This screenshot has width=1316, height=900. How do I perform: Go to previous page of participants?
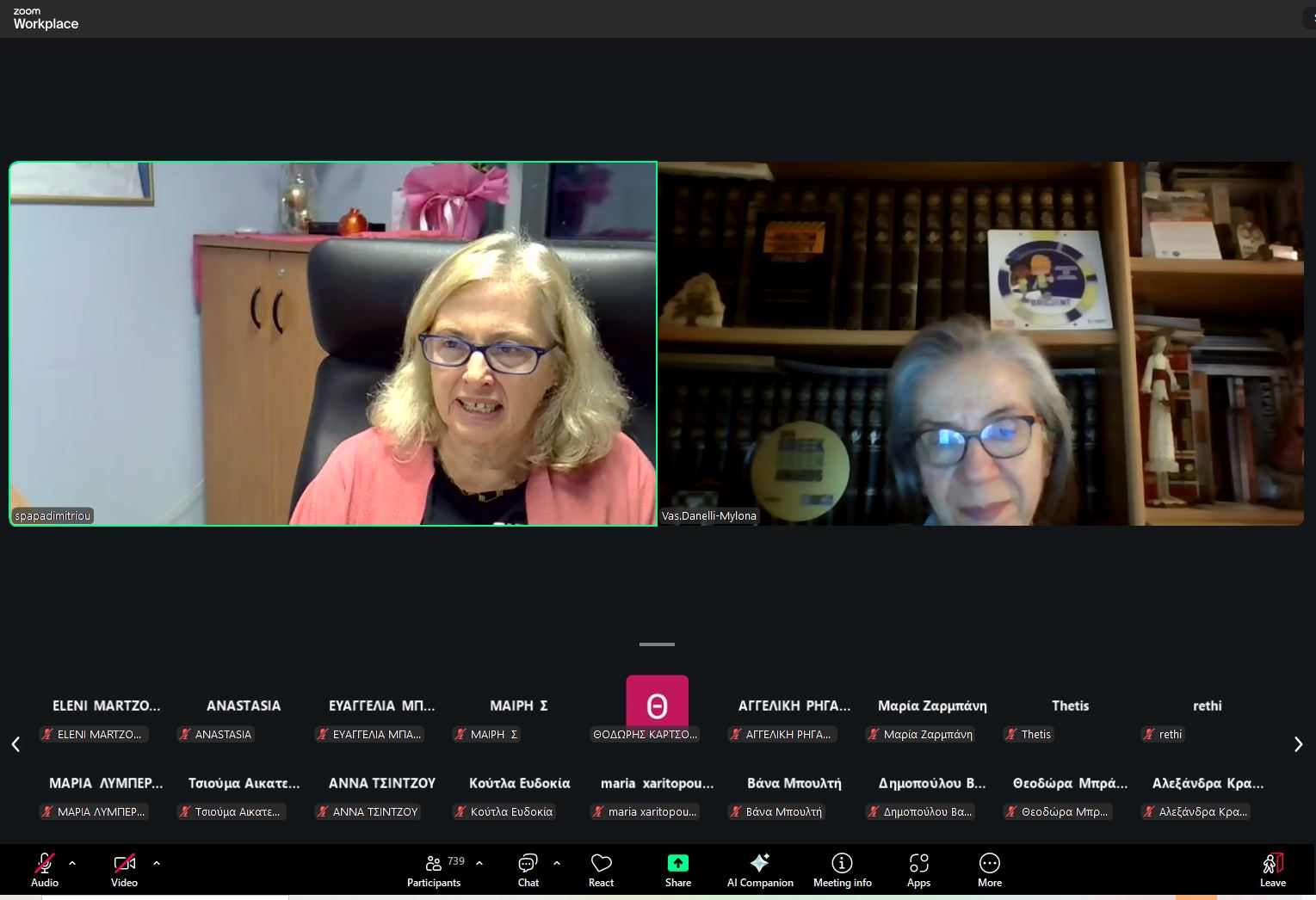pyautogui.click(x=15, y=744)
